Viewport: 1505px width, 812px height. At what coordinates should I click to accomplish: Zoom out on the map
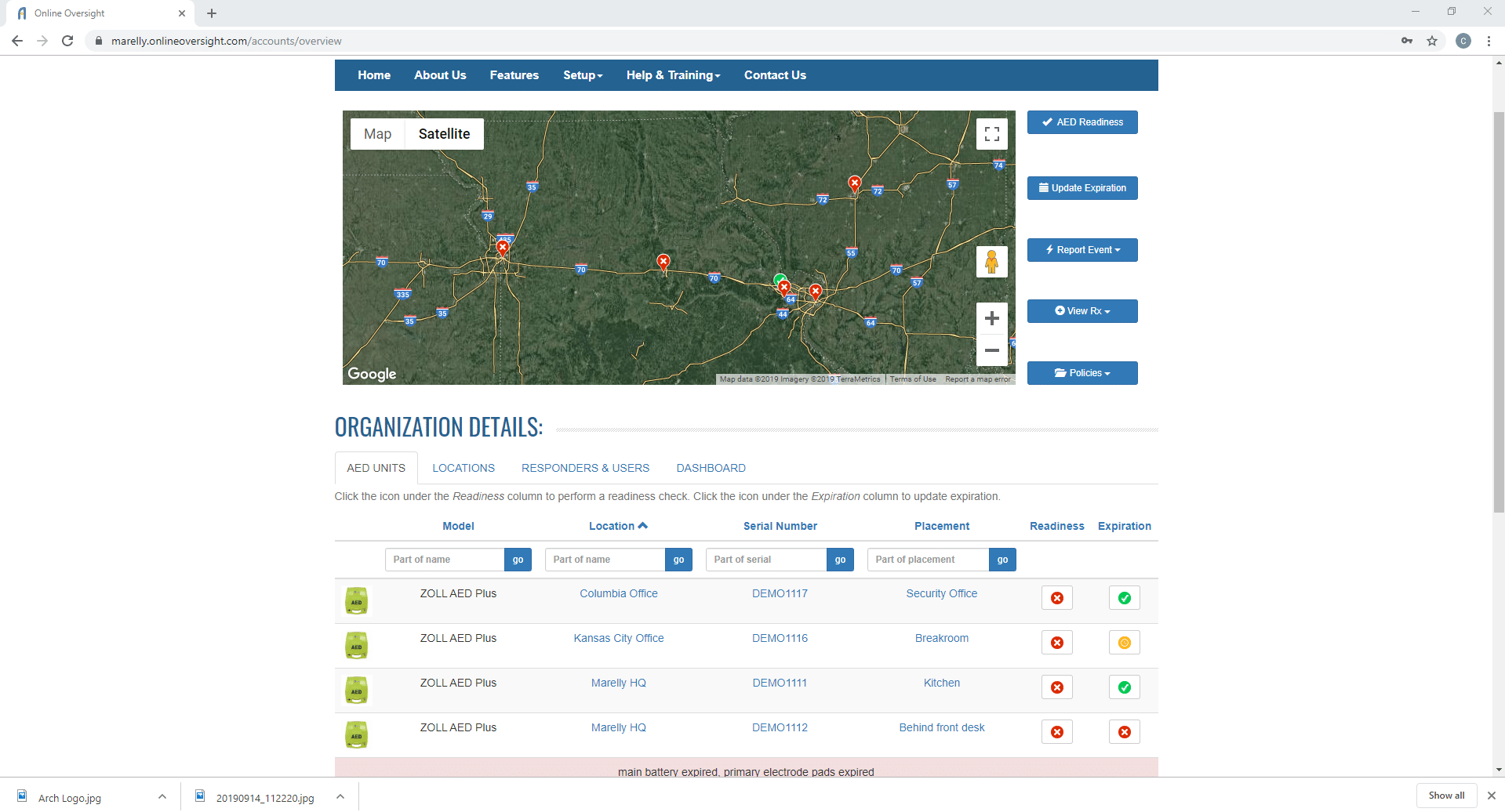click(991, 350)
